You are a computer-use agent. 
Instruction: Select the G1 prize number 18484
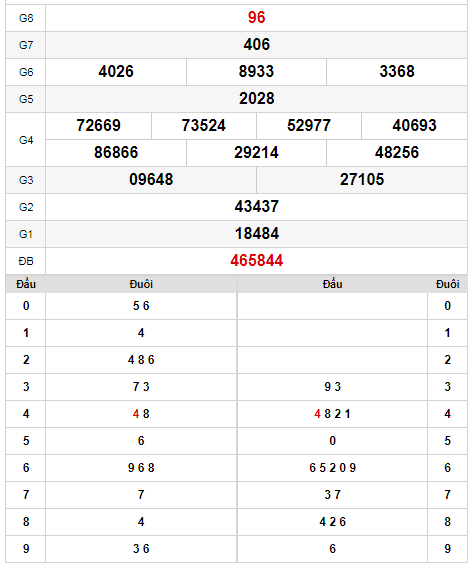point(257,234)
